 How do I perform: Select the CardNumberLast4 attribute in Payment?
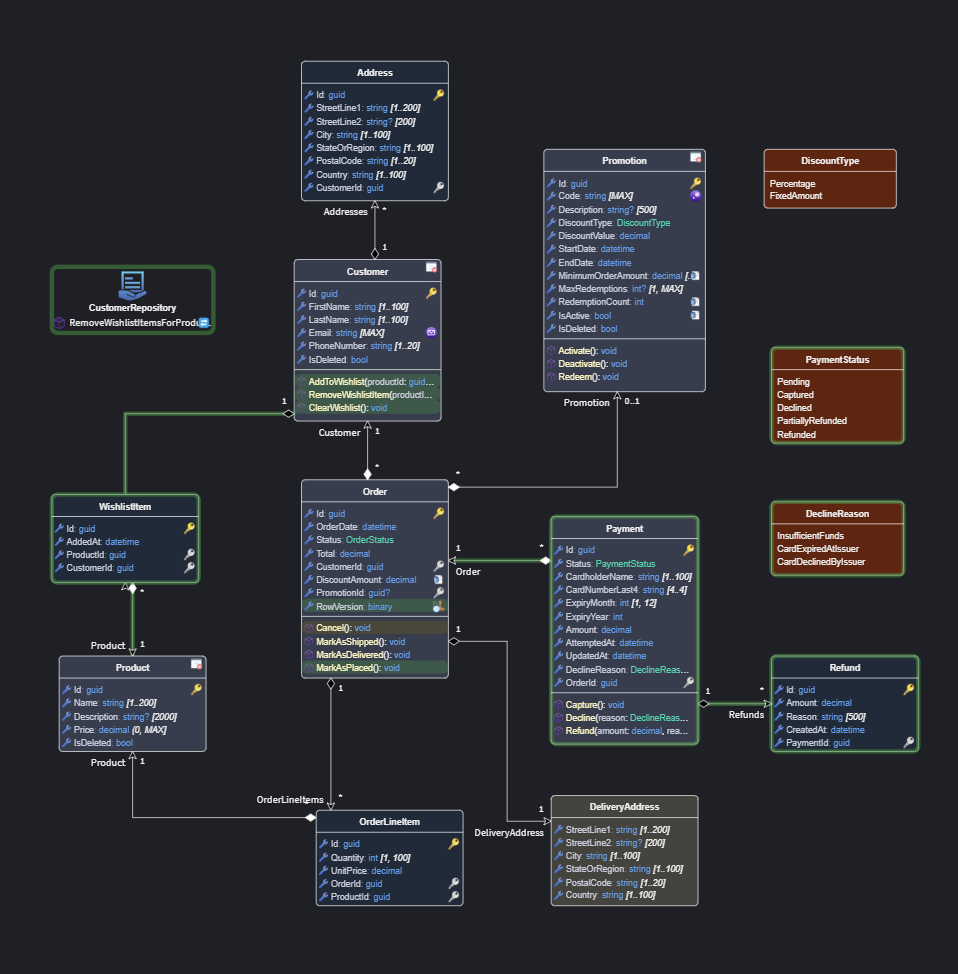click(624, 589)
